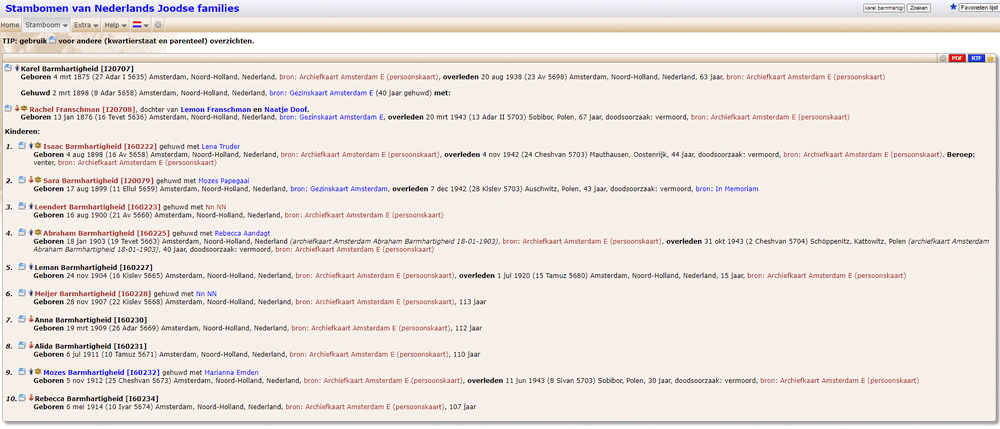Select text Karel Barmhartigheid [I20707]

77,68
